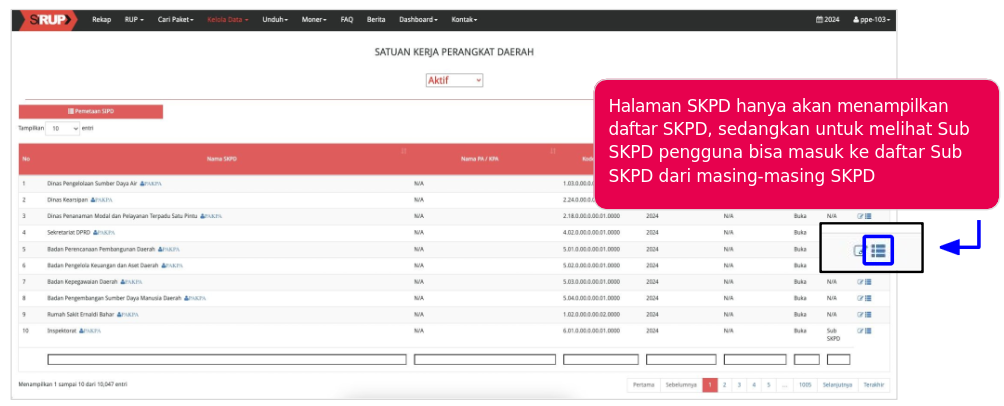Go to Selanjutnya page in pagination
Image resolution: width=1004 pixels, height=406 pixels.
point(837,384)
